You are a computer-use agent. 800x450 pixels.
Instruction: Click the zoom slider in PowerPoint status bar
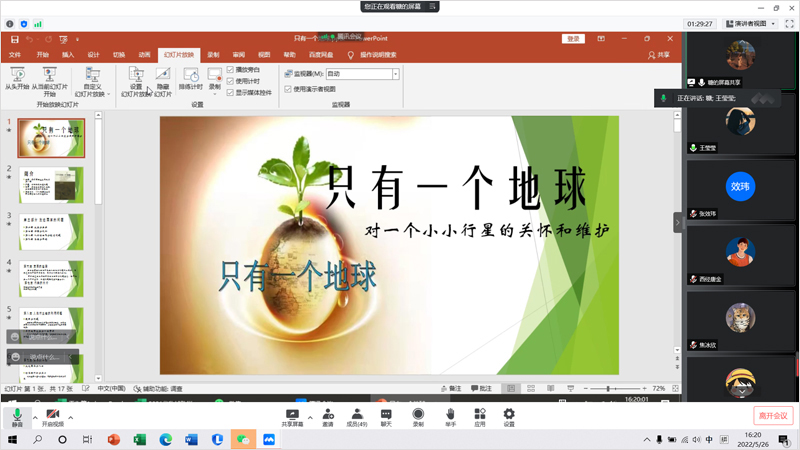(610, 388)
